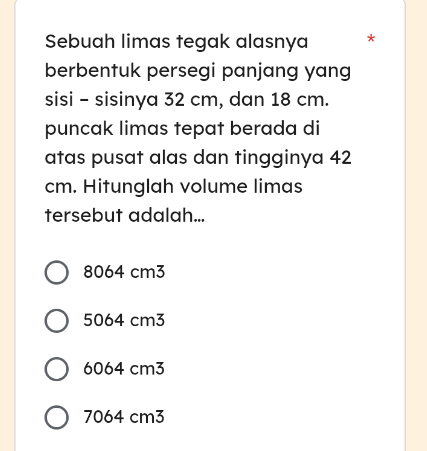Click the line "Sebuah limas tegak alasnya"
Image resolution: width=427 pixels, height=451 pixels.
(x=176, y=42)
